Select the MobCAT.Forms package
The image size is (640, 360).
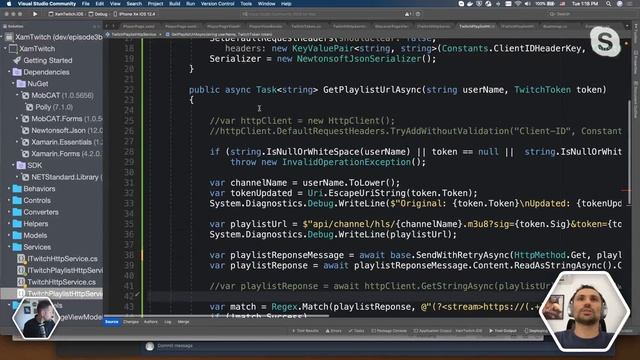coord(62,119)
